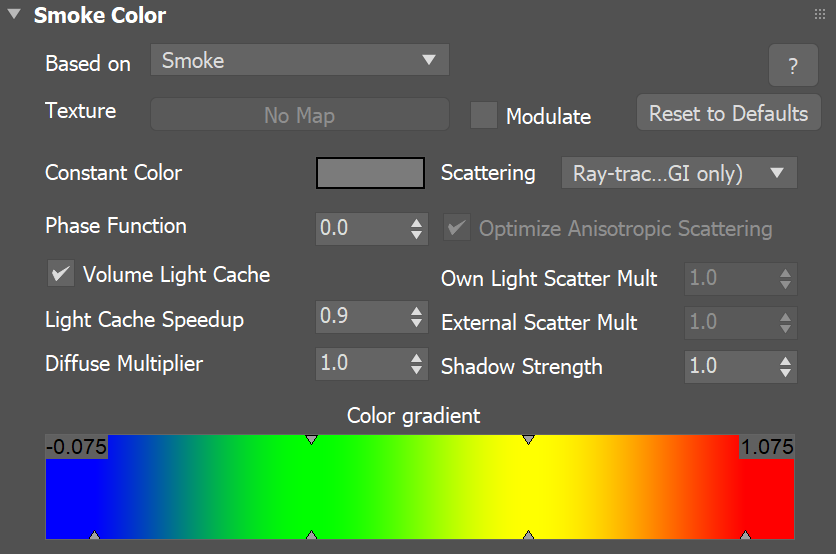Screen dimensions: 836x554
Task: Increase Diffuse Multiplier with up spinner arrow
Action: pos(417,357)
